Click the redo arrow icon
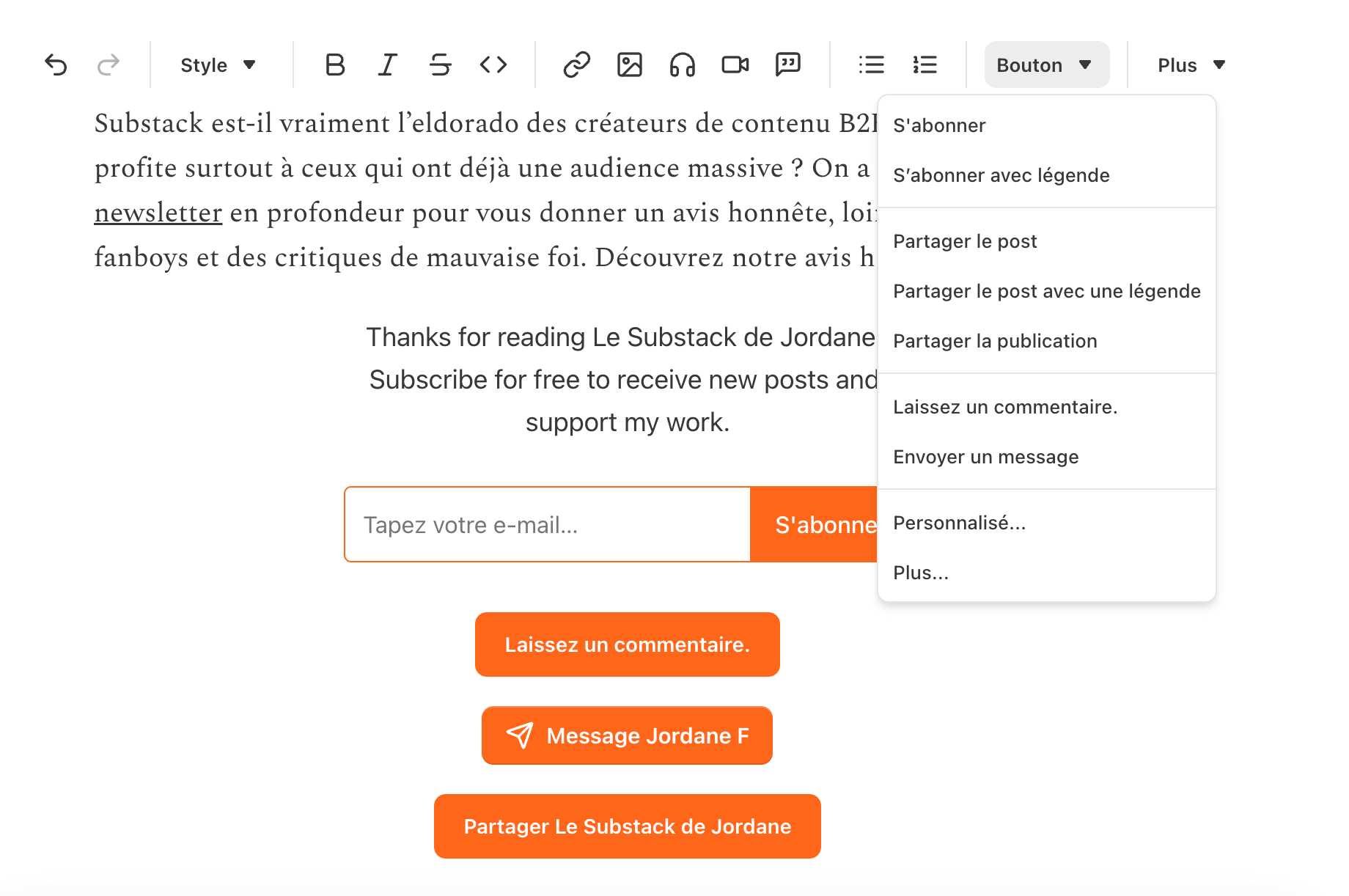Screen dimensions: 1349x896 coord(109,65)
